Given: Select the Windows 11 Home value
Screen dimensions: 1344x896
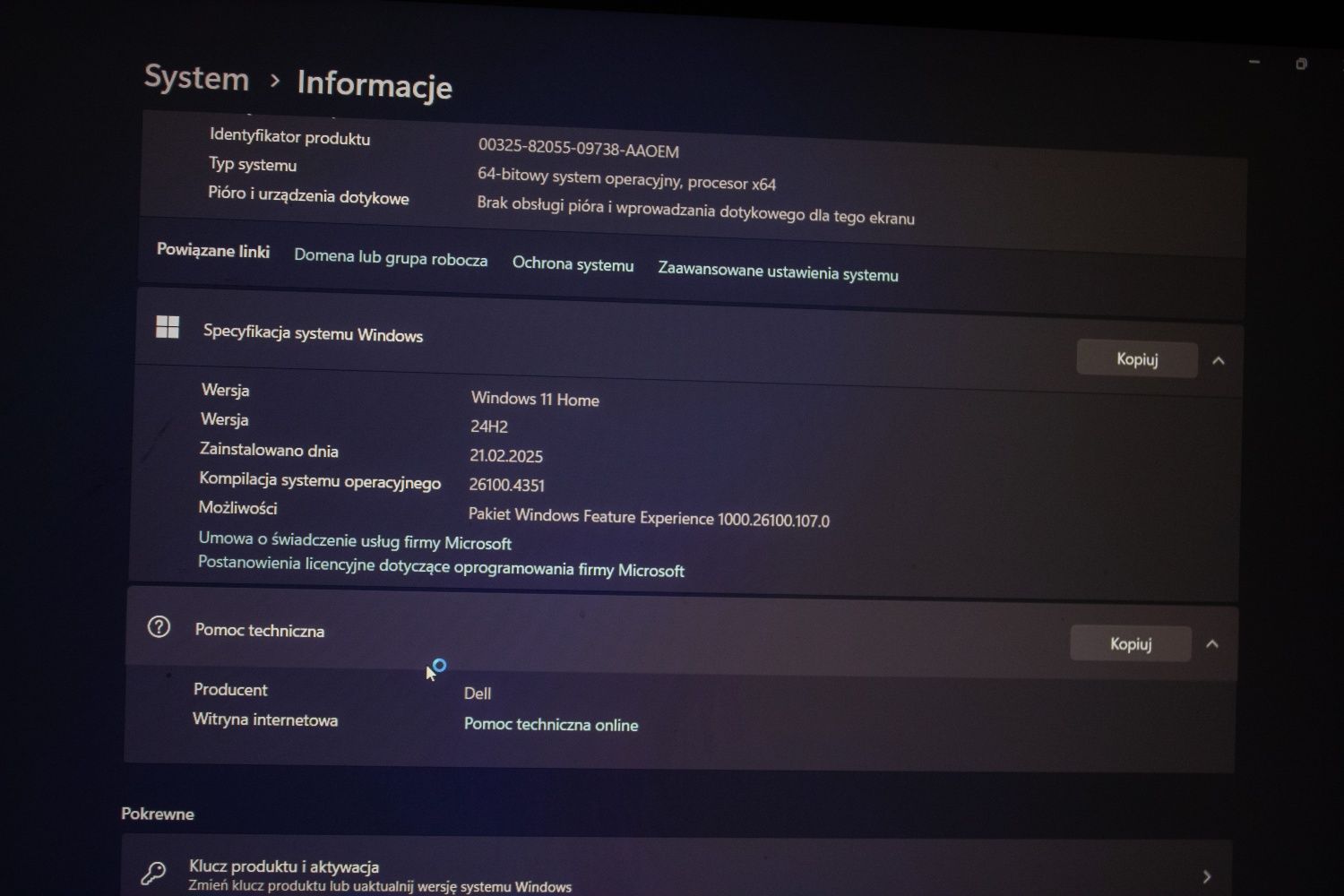Looking at the screenshot, I should pos(535,399).
